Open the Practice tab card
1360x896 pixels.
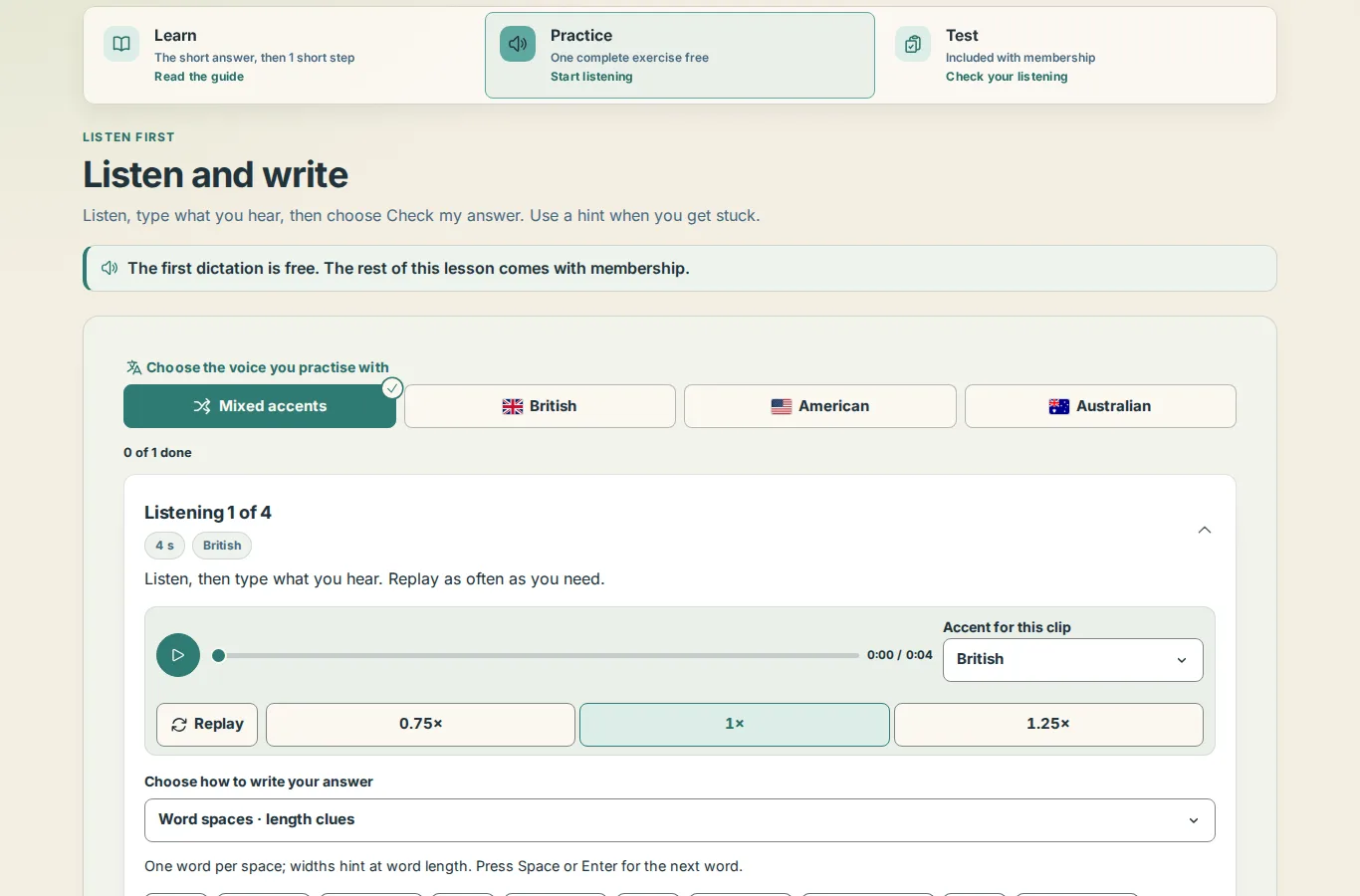click(x=680, y=55)
